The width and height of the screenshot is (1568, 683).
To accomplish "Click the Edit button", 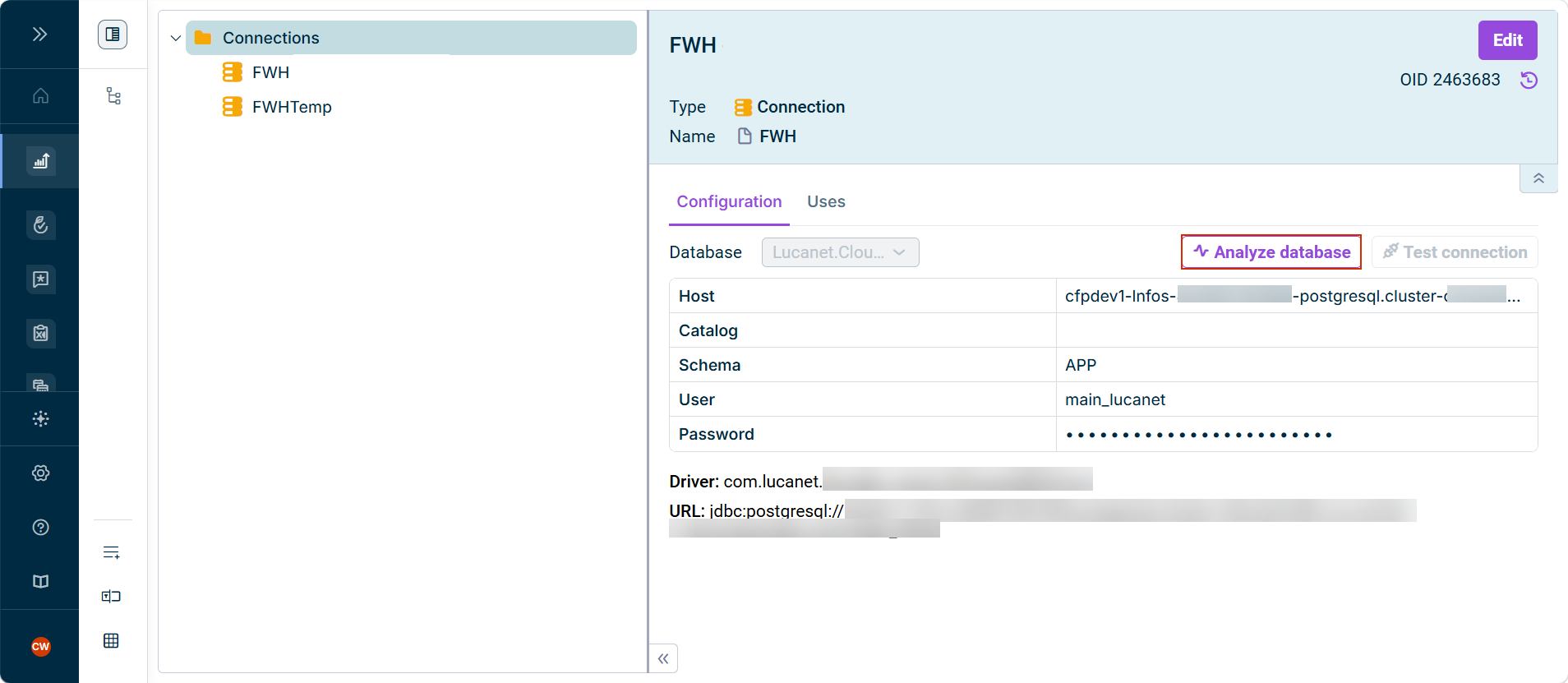I will pyautogui.click(x=1507, y=40).
